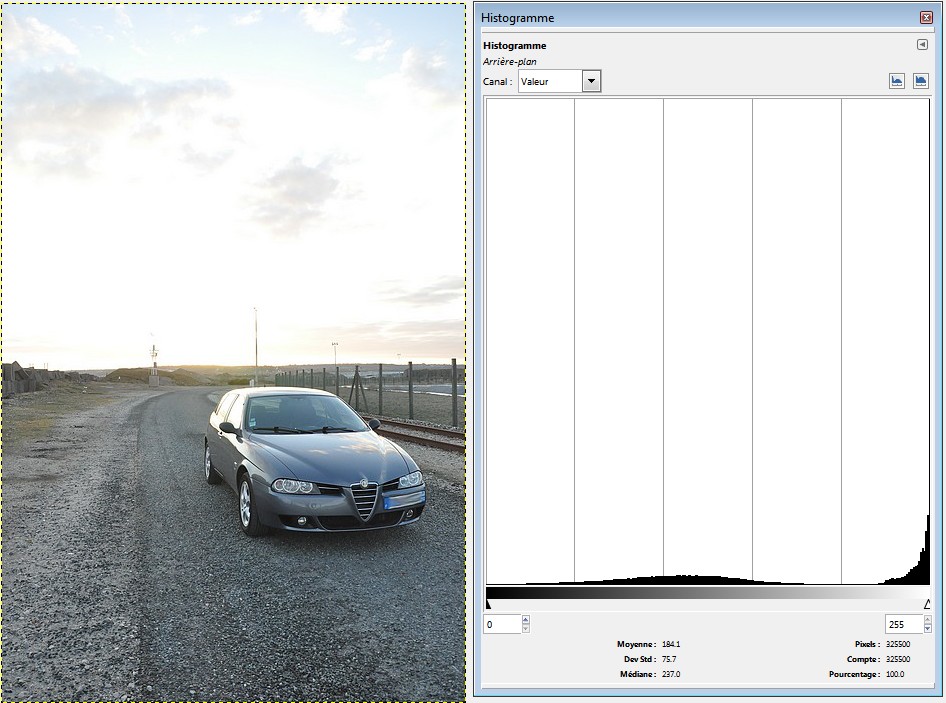Select the white triangle range slider handle

(x=927, y=603)
